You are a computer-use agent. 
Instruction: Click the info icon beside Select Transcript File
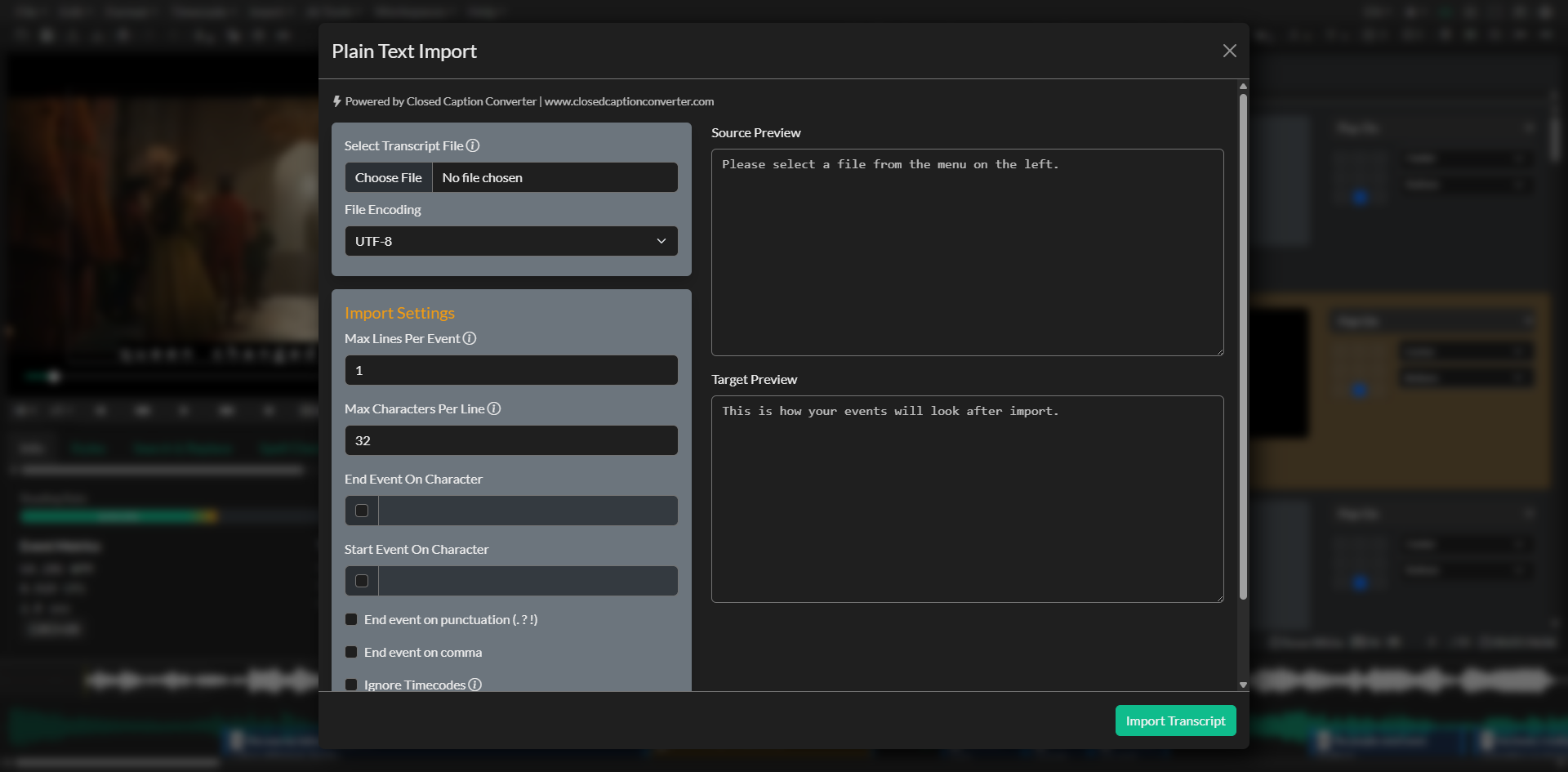pos(473,145)
